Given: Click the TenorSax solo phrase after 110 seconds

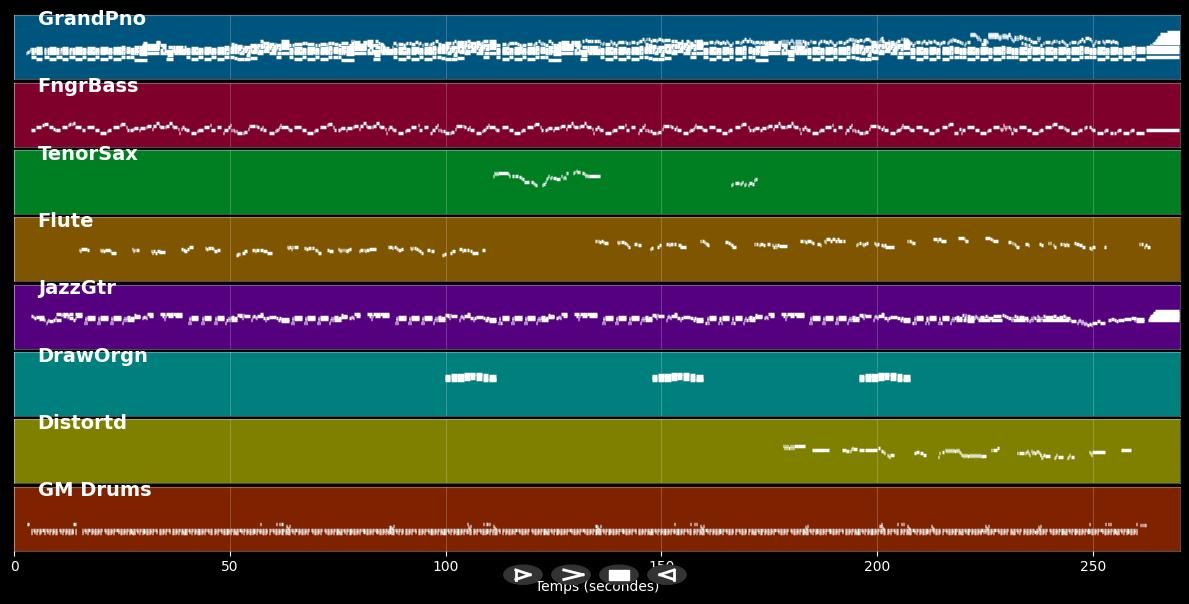Looking at the screenshot, I should tap(547, 178).
